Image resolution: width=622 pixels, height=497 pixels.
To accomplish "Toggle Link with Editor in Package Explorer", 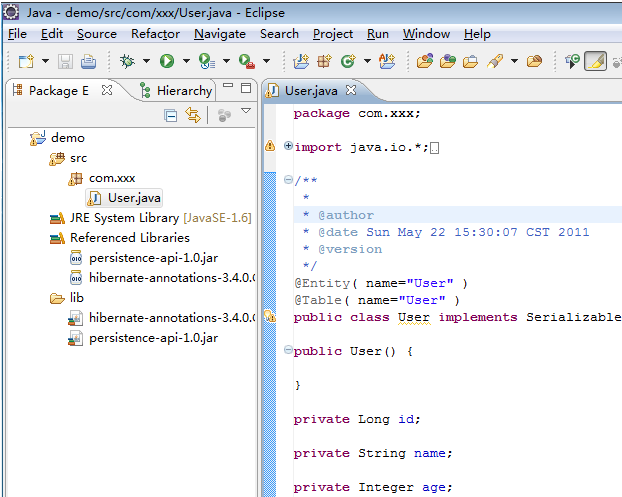I will 192,116.
